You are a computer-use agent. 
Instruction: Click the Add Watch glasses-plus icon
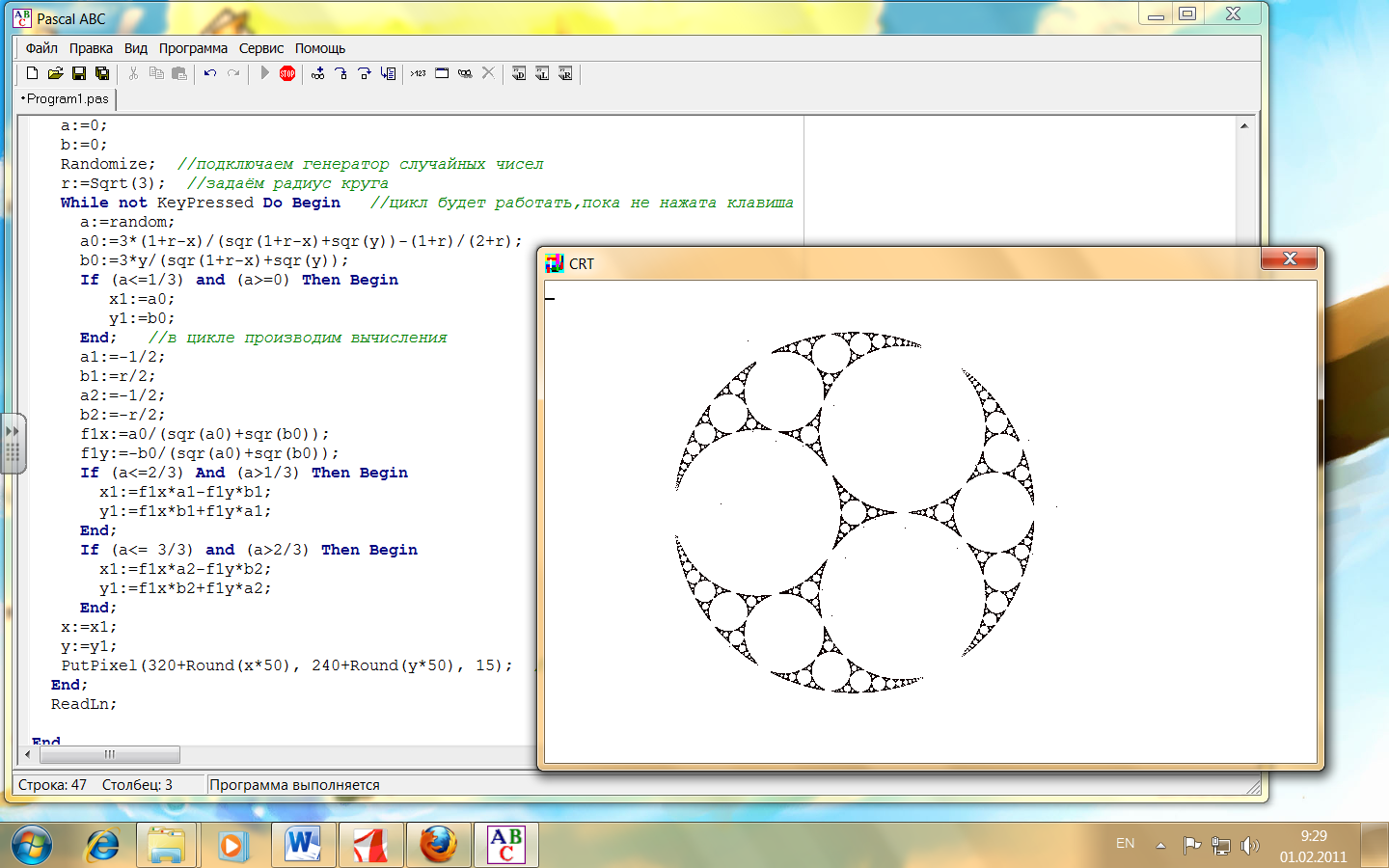tap(317, 73)
